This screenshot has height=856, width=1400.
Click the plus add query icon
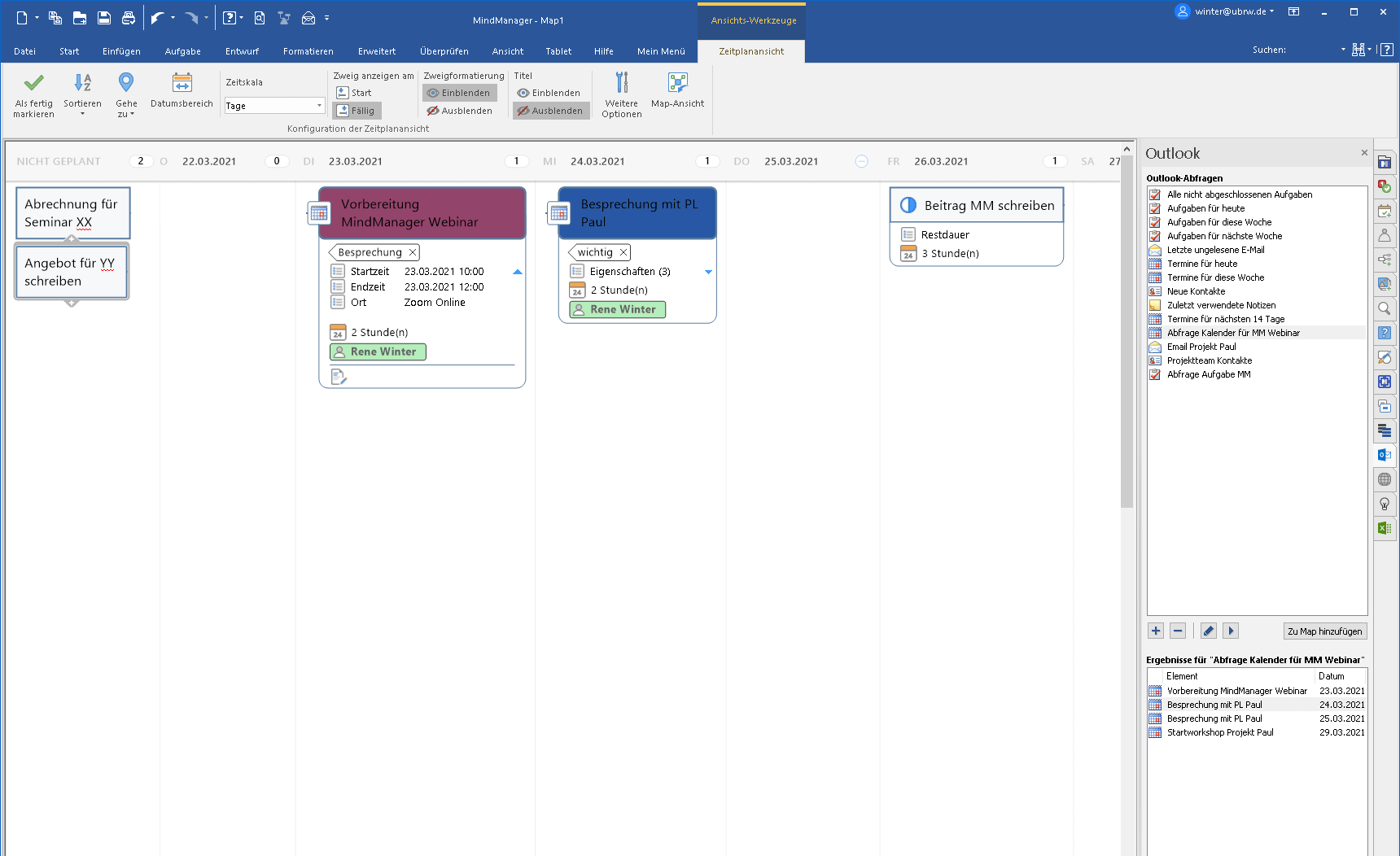tap(1156, 631)
